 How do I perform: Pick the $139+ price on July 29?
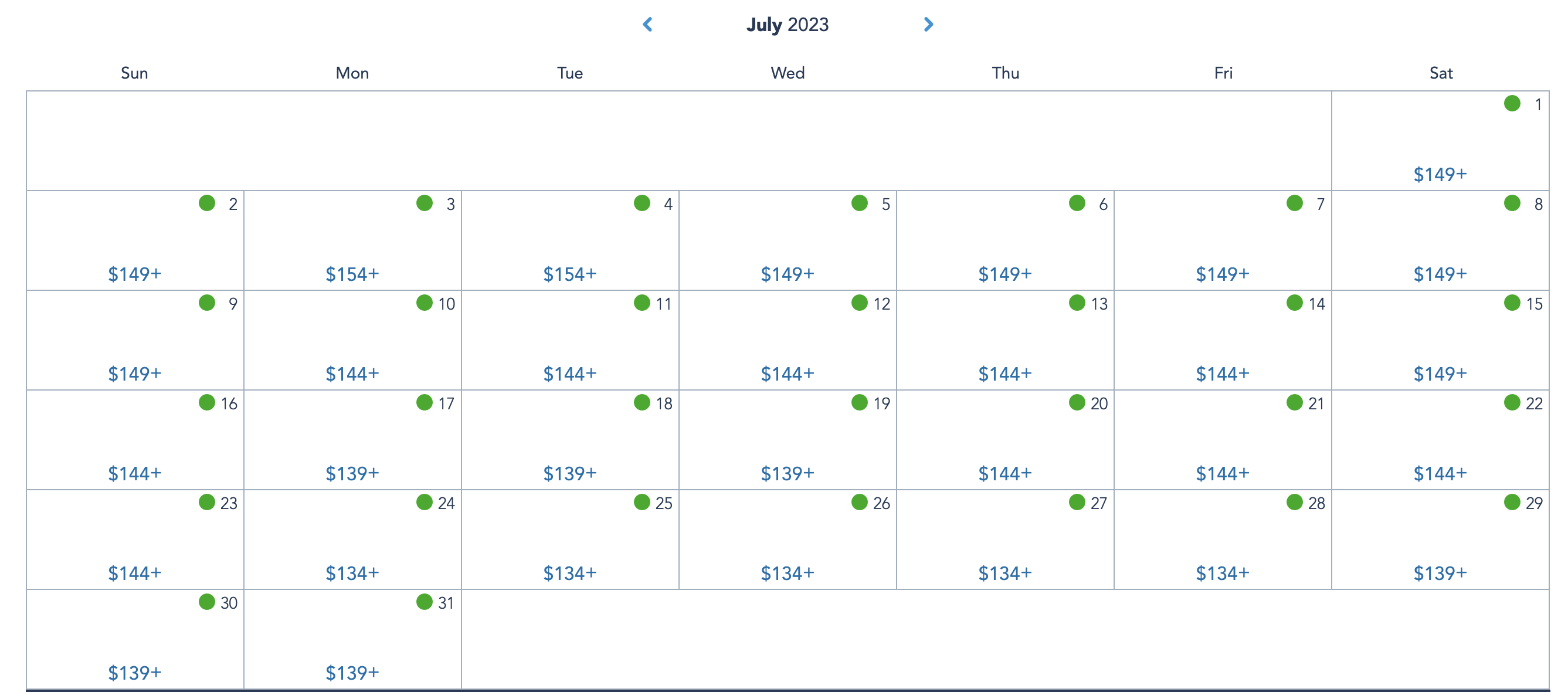(x=1440, y=574)
